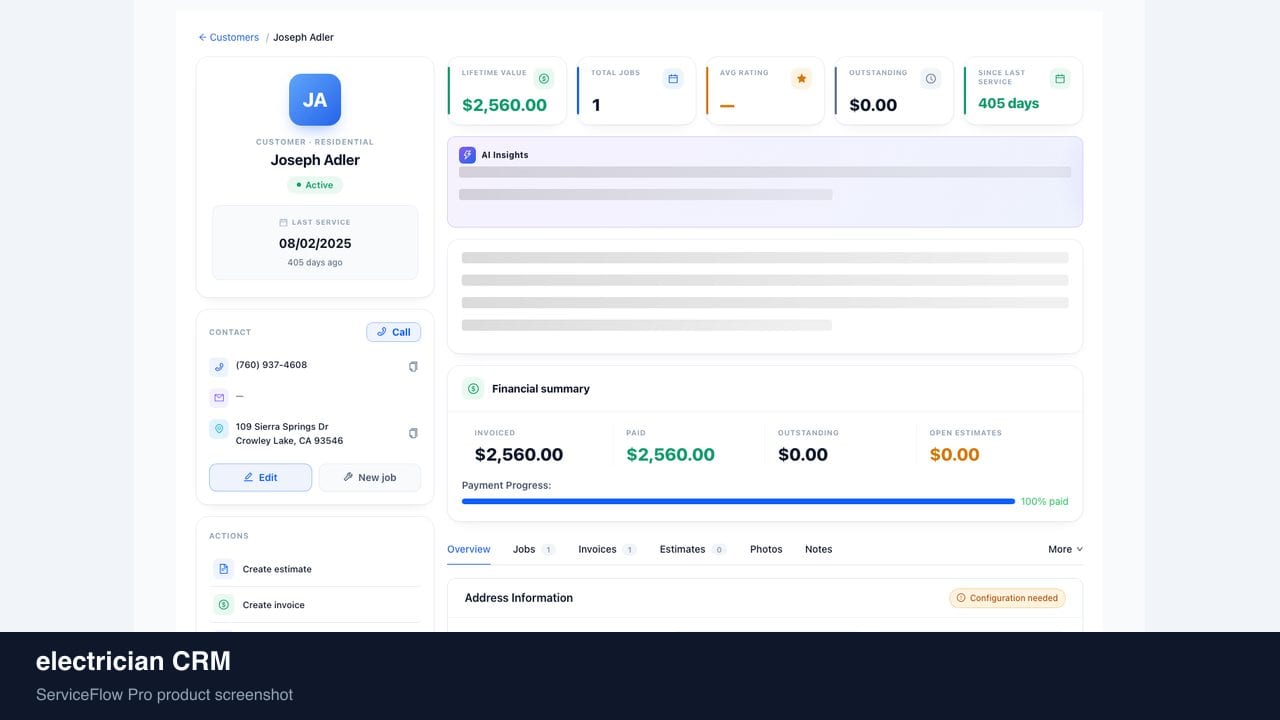Screen dimensions: 1280x720
Task: Click the Payment Progress bar
Action: [738, 501]
